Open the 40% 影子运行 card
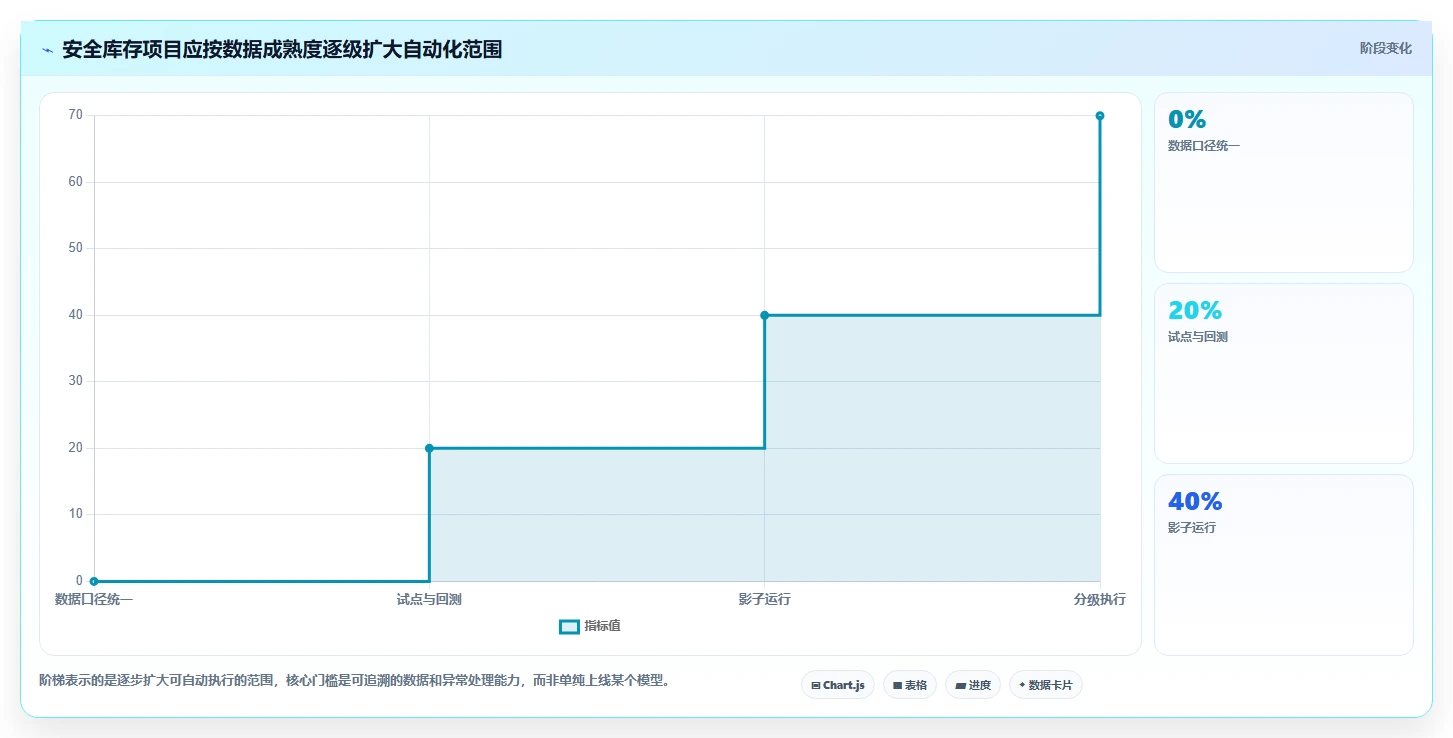The height and width of the screenshot is (738, 1453). point(1283,564)
